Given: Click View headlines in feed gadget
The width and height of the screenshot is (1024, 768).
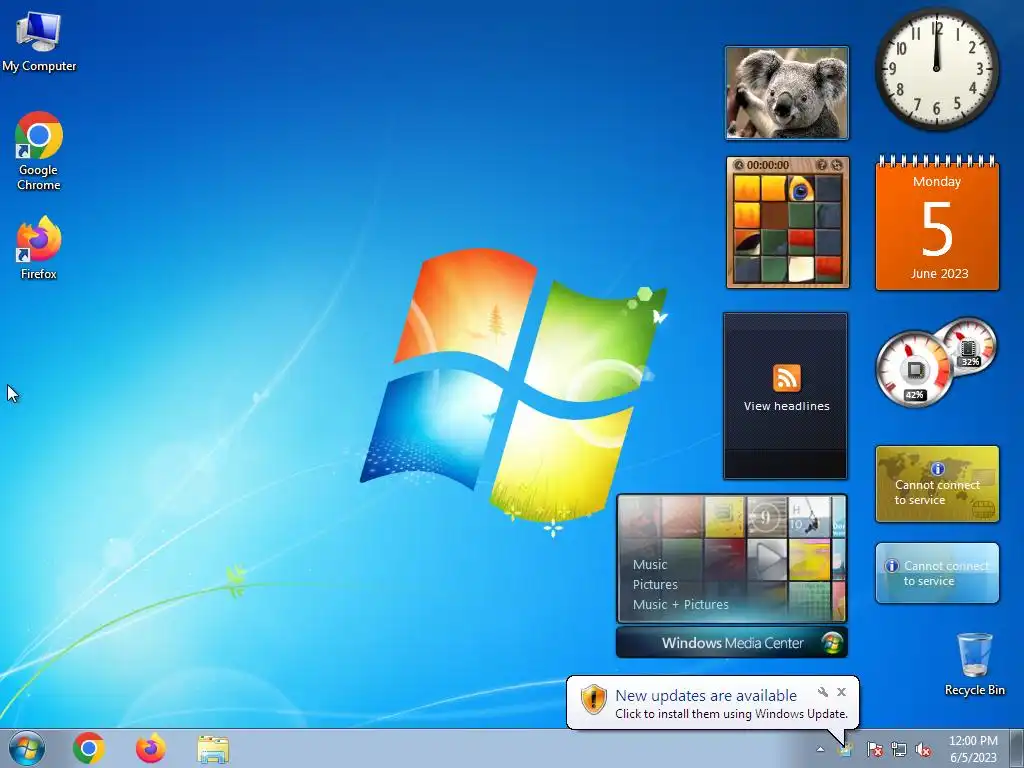Looking at the screenshot, I should click(x=786, y=406).
